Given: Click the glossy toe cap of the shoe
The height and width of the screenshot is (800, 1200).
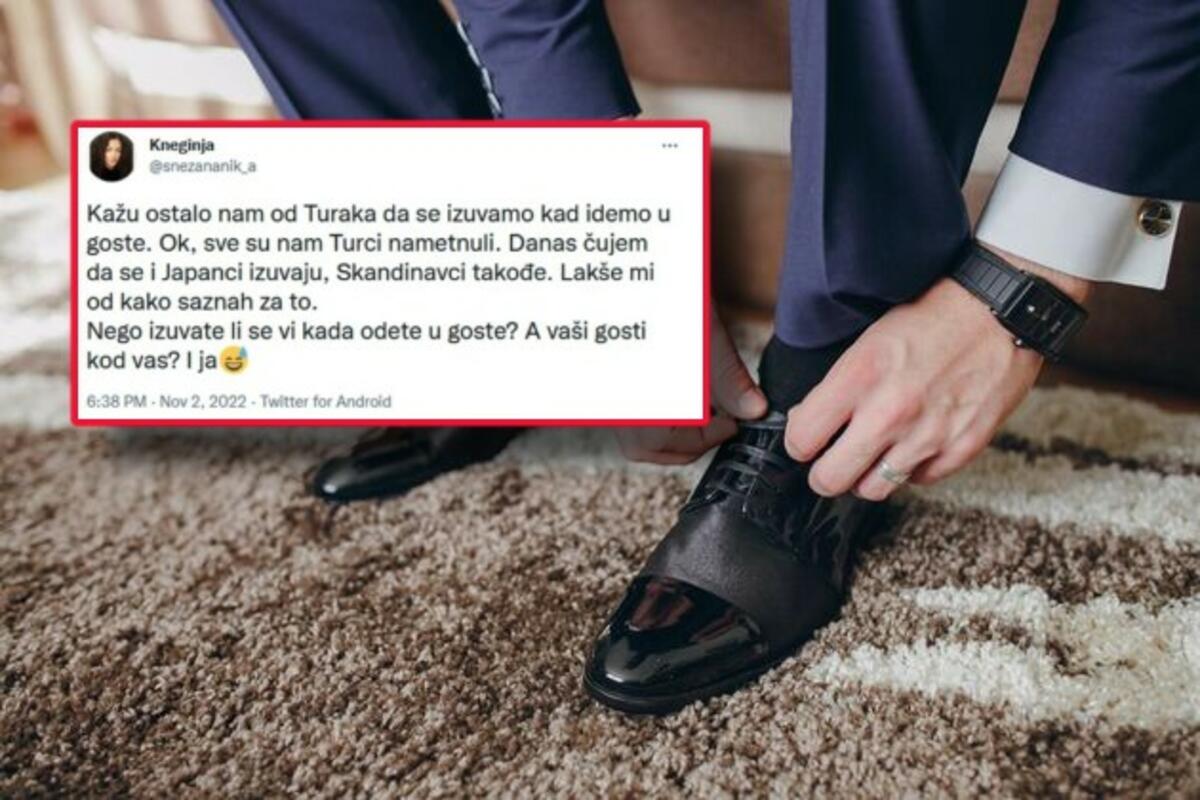Looking at the screenshot, I should 680,639.
